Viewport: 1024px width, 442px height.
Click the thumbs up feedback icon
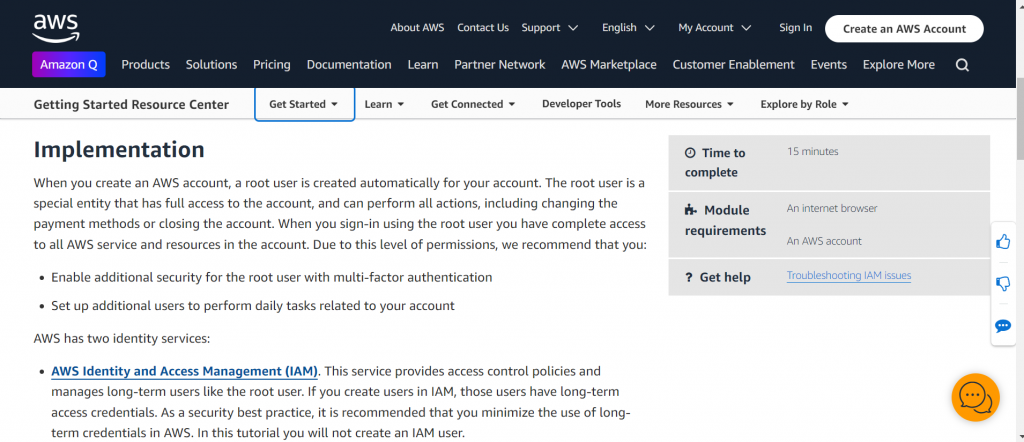pos(1003,242)
